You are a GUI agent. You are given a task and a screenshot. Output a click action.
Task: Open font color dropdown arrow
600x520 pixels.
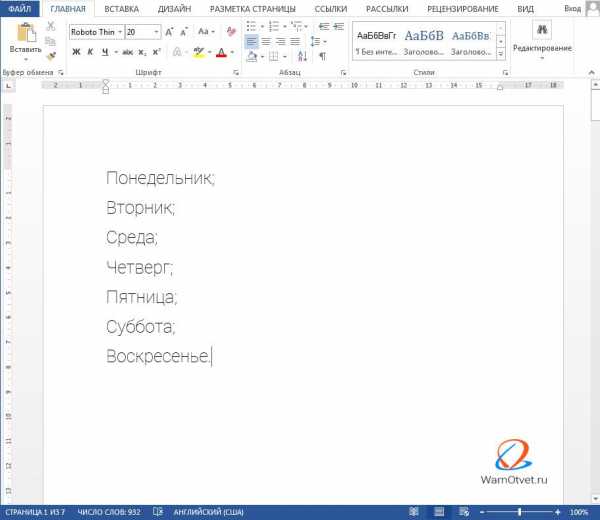(x=232, y=52)
